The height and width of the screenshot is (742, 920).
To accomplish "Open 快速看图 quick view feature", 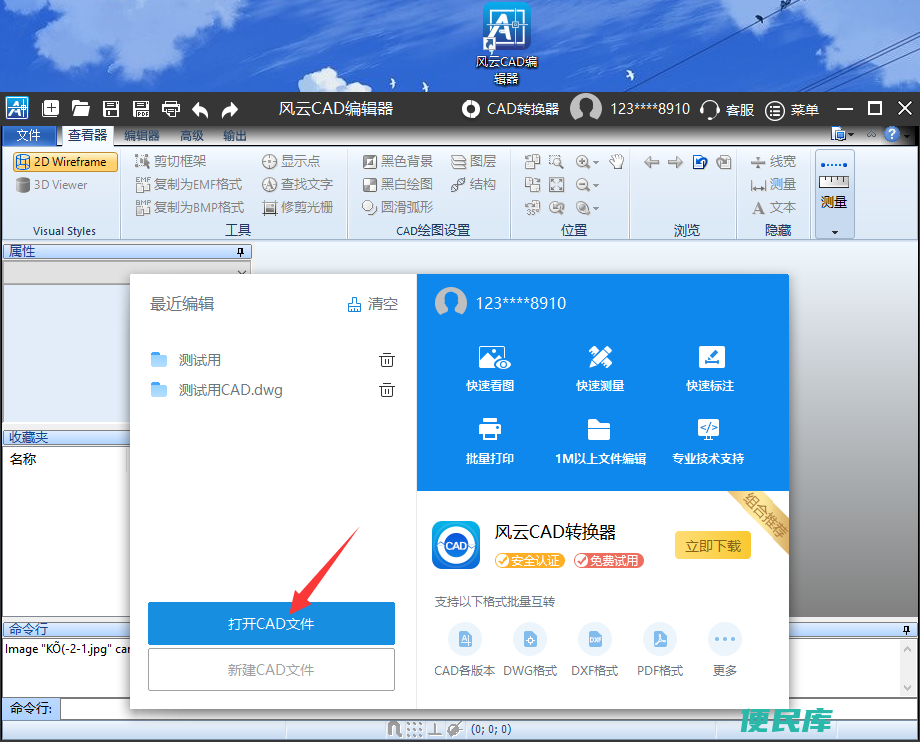I will pyautogui.click(x=490, y=368).
